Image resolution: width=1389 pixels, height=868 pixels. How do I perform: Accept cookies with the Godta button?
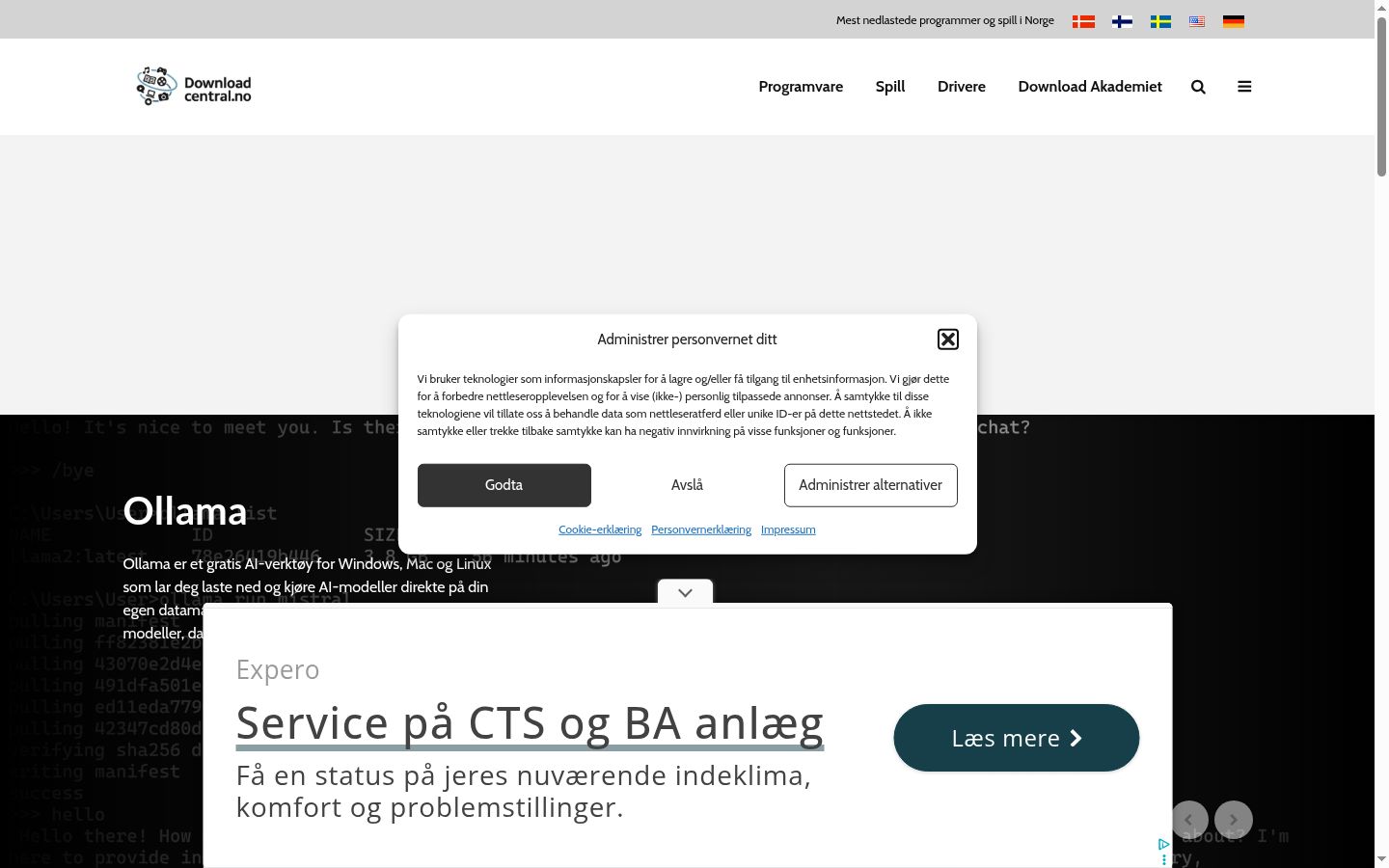[x=504, y=485]
